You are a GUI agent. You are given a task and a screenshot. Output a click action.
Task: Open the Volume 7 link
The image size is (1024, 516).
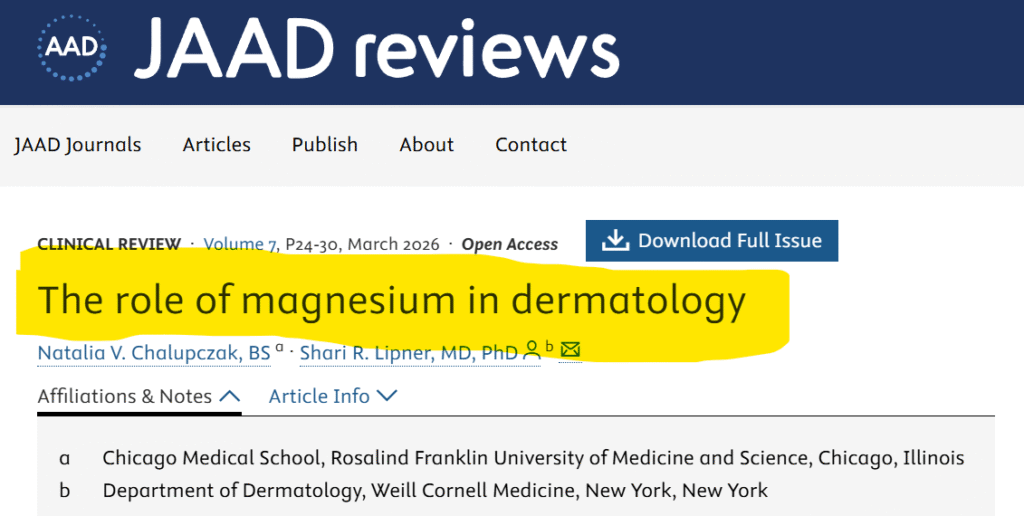tap(241, 244)
